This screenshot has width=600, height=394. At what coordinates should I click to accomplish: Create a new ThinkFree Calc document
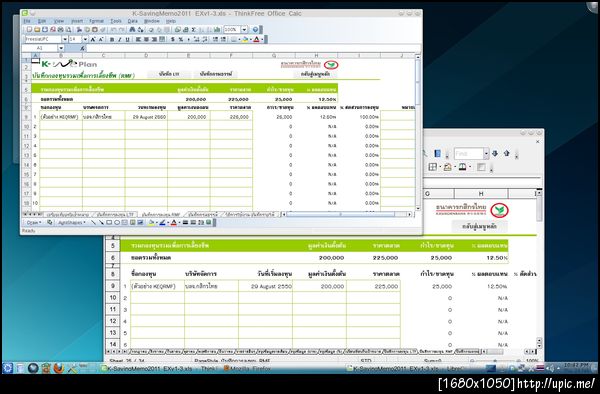29,29
